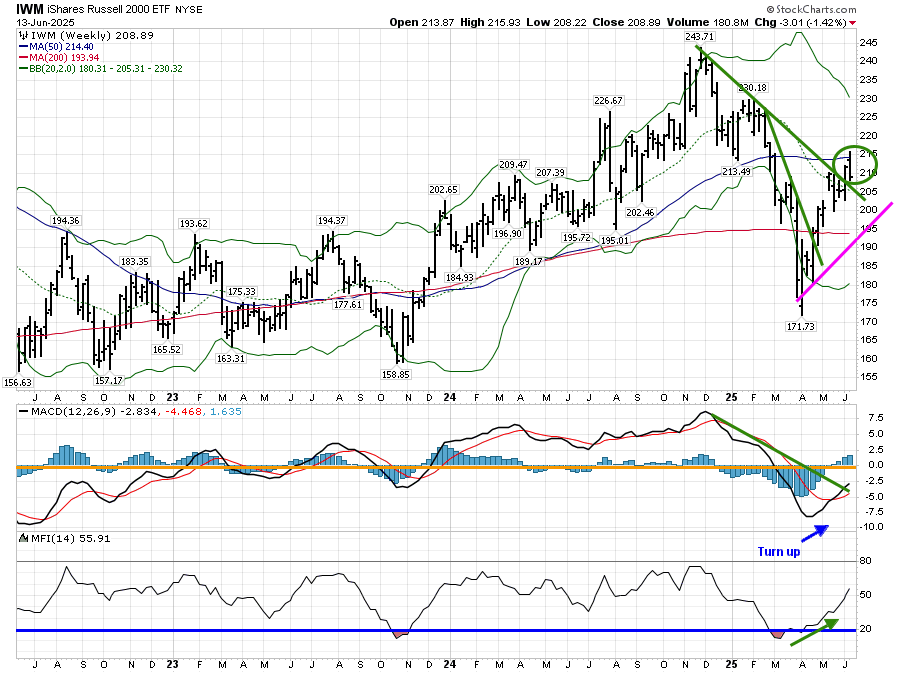This screenshot has width=900, height=673.
Task: Click the 163.31 price label
Action: point(230,359)
